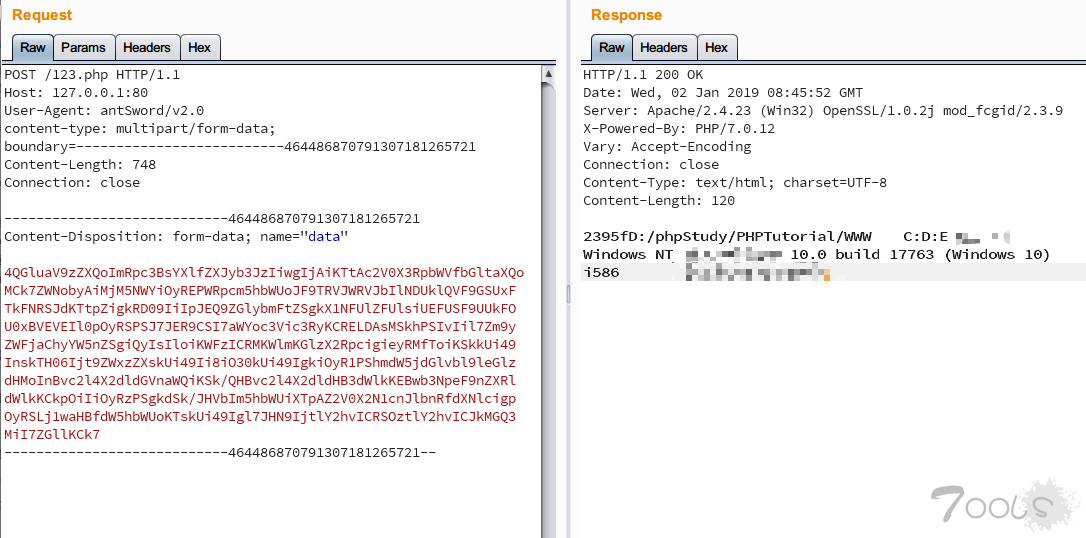The image size is (1086, 538).
Task: Open the Response Hex tab
Action: point(716,48)
